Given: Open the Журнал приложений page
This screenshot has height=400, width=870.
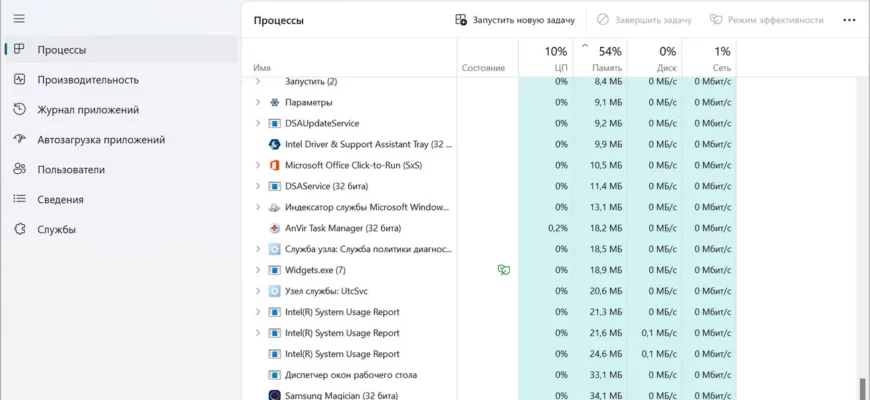Looking at the screenshot, I should (121, 109).
